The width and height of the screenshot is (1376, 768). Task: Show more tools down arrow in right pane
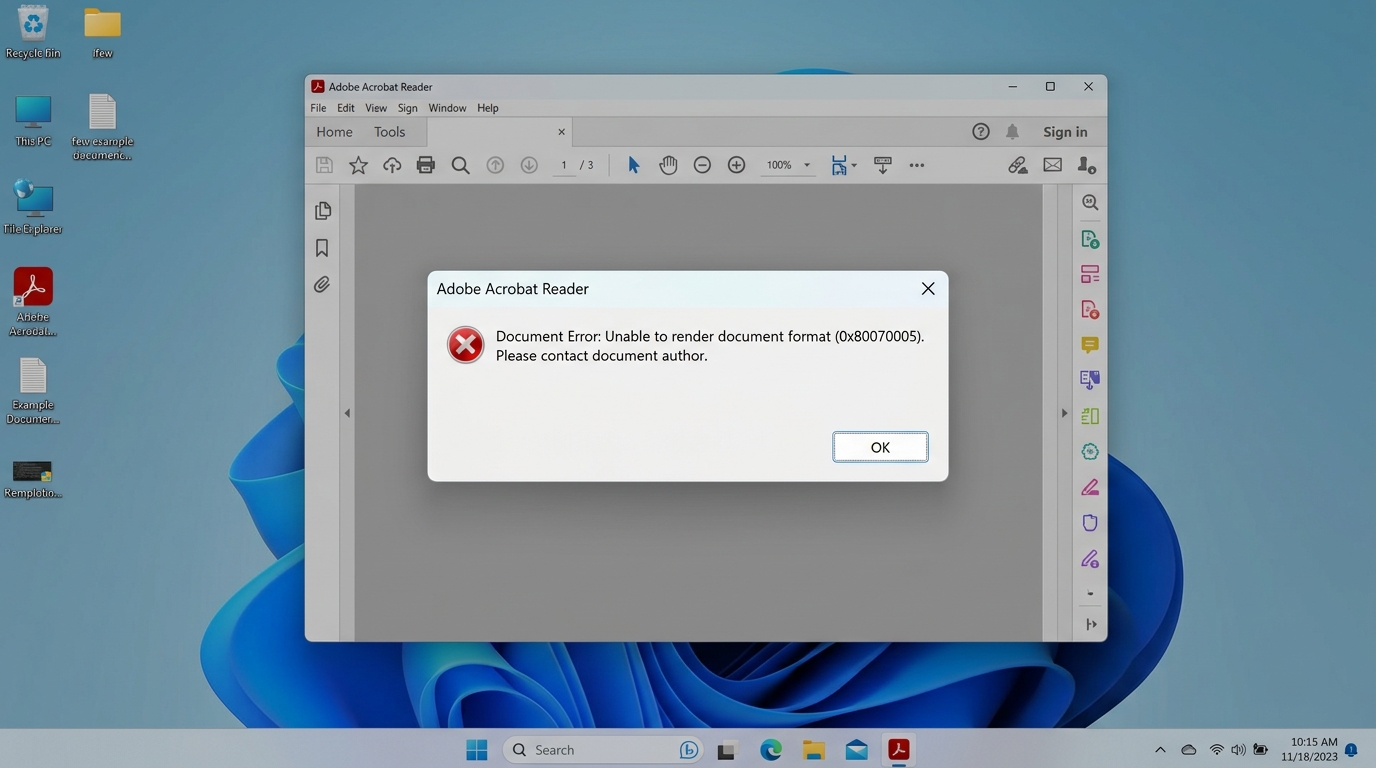click(1090, 594)
